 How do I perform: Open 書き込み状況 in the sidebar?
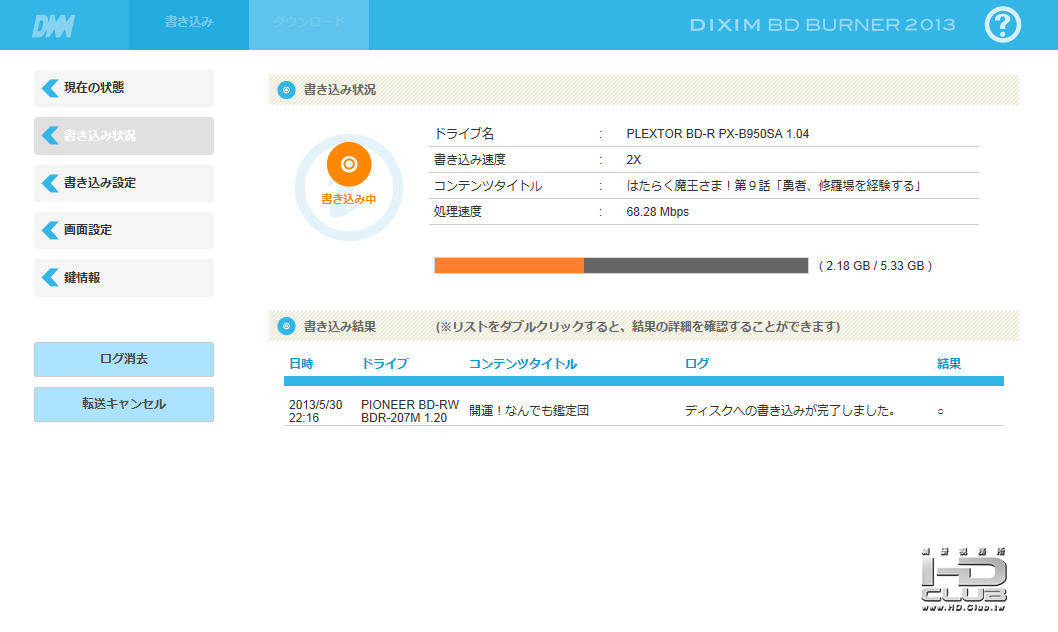tap(124, 136)
